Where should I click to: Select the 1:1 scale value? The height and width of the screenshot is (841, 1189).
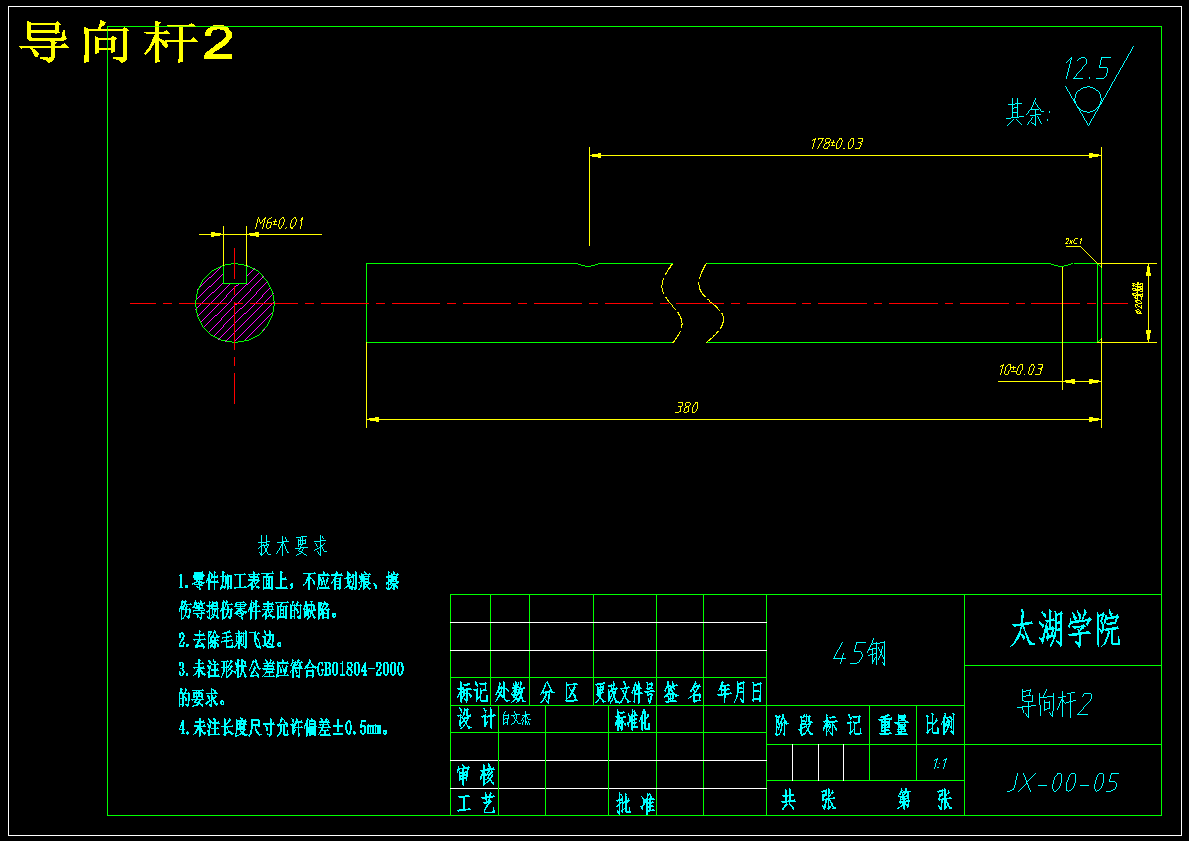(x=940, y=764)
